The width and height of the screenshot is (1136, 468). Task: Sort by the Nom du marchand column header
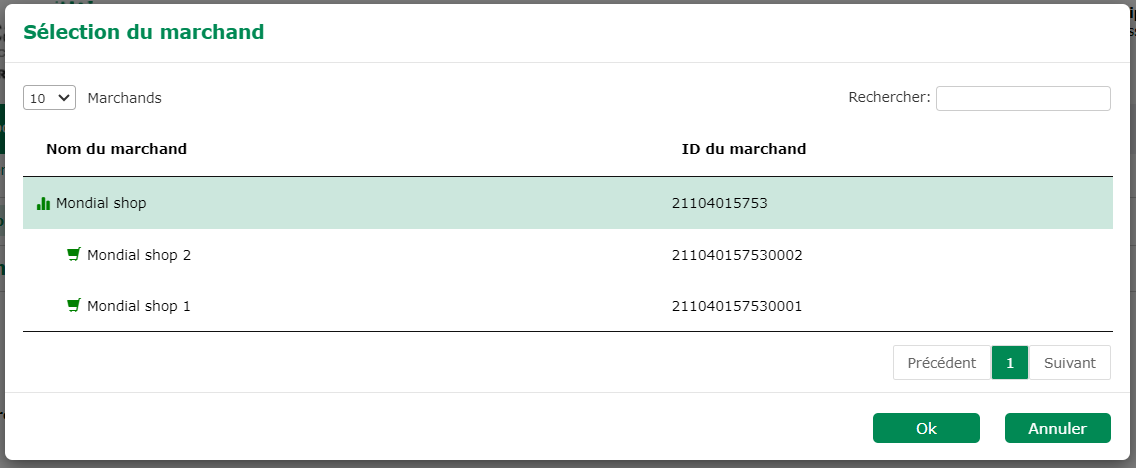[x=116, y=149]
